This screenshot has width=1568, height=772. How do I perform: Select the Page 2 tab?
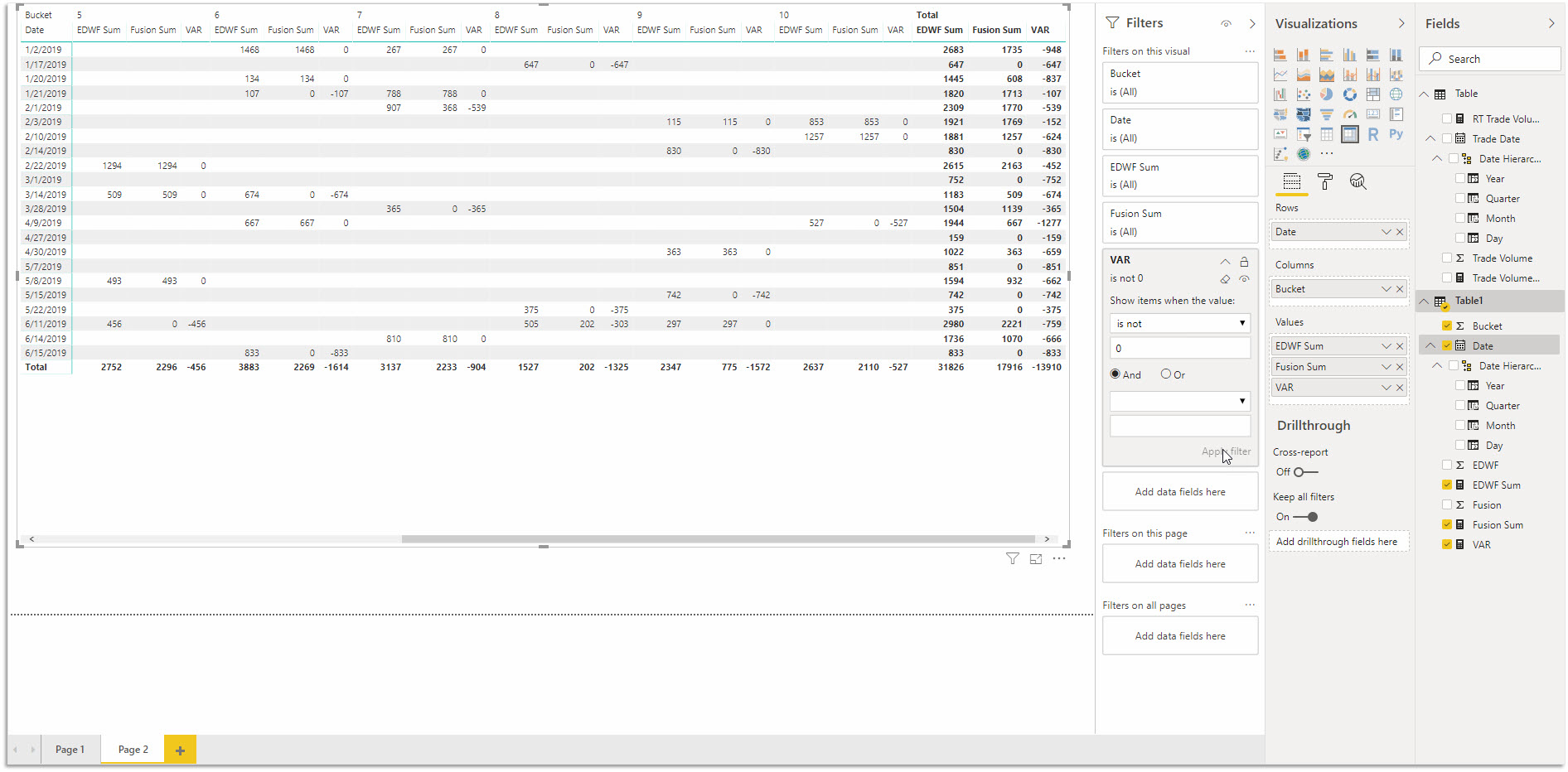133,750
